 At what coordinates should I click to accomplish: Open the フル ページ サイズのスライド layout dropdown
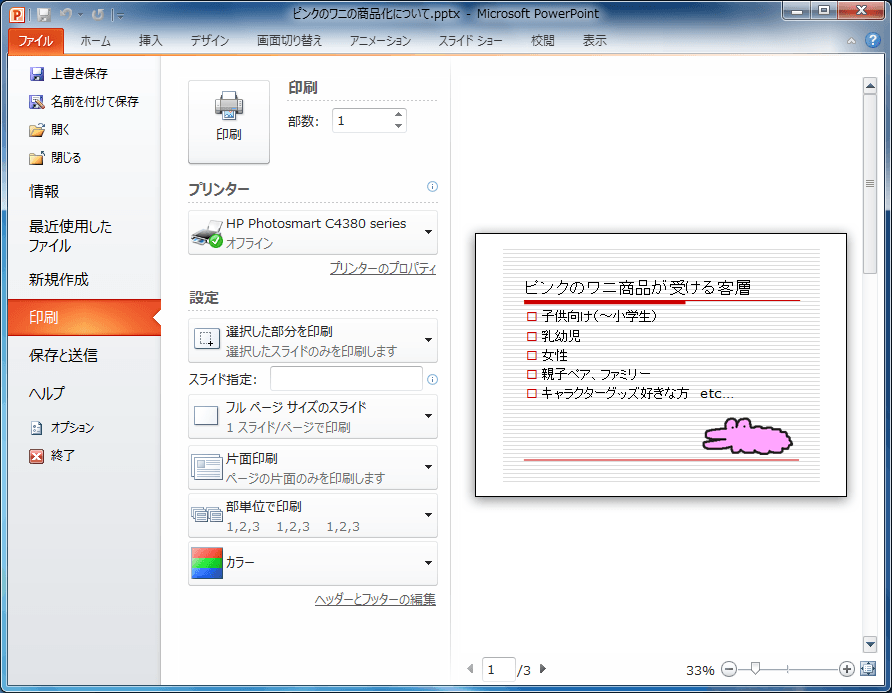[313, 416]
